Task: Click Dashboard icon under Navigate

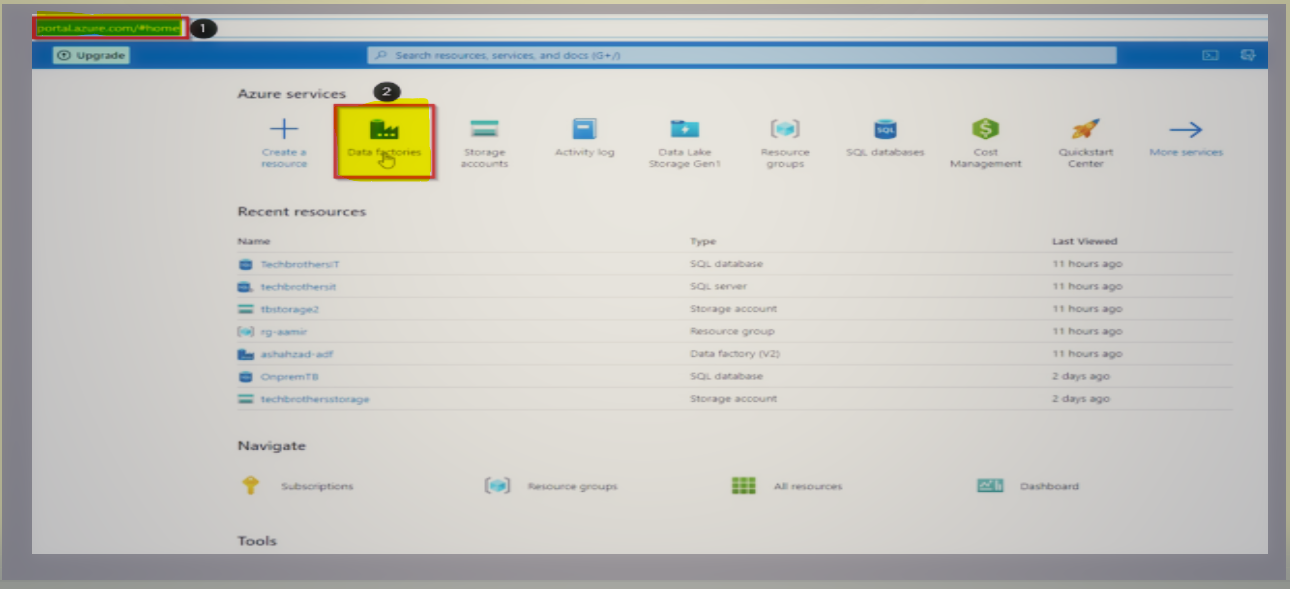Action: pyautogui.click(x=990, y=486)
